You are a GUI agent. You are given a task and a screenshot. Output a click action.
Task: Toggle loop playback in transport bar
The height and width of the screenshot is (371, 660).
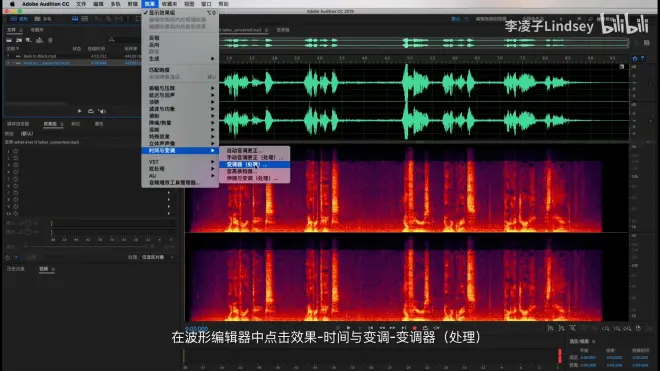pos(425,327)
